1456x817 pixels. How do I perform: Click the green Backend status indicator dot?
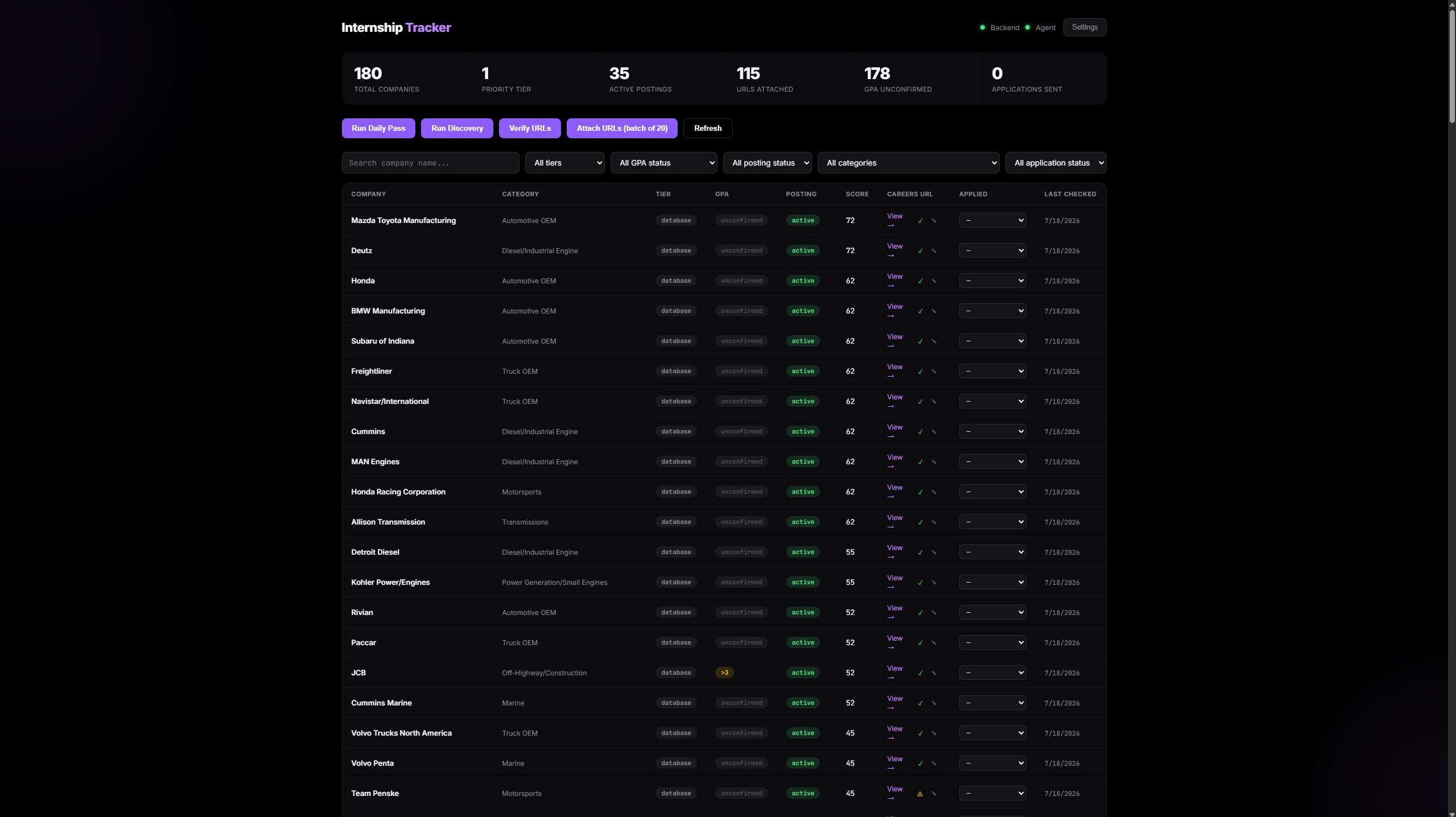pyautogui.click(x=982, y=27)
